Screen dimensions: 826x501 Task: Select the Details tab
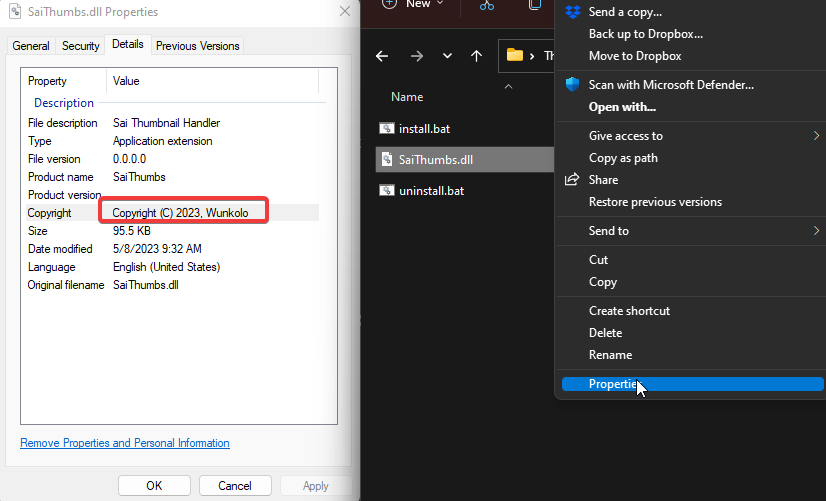(x=127, y=44)
